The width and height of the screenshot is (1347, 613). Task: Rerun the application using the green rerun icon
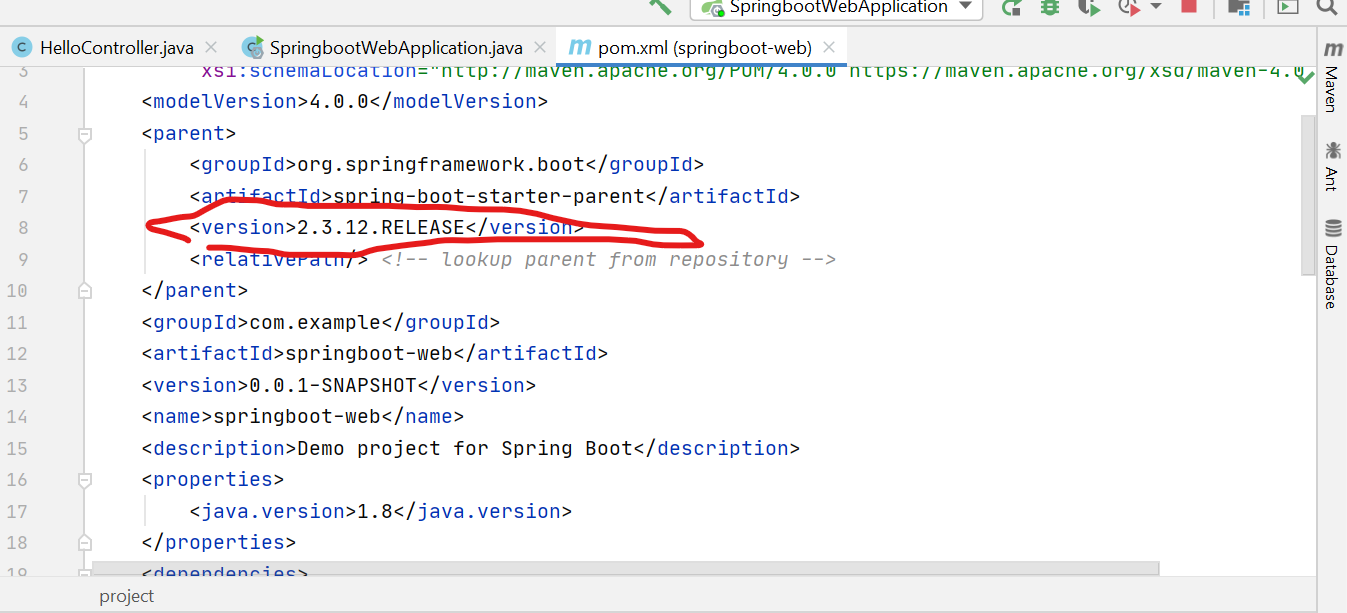pos(1010,8)
